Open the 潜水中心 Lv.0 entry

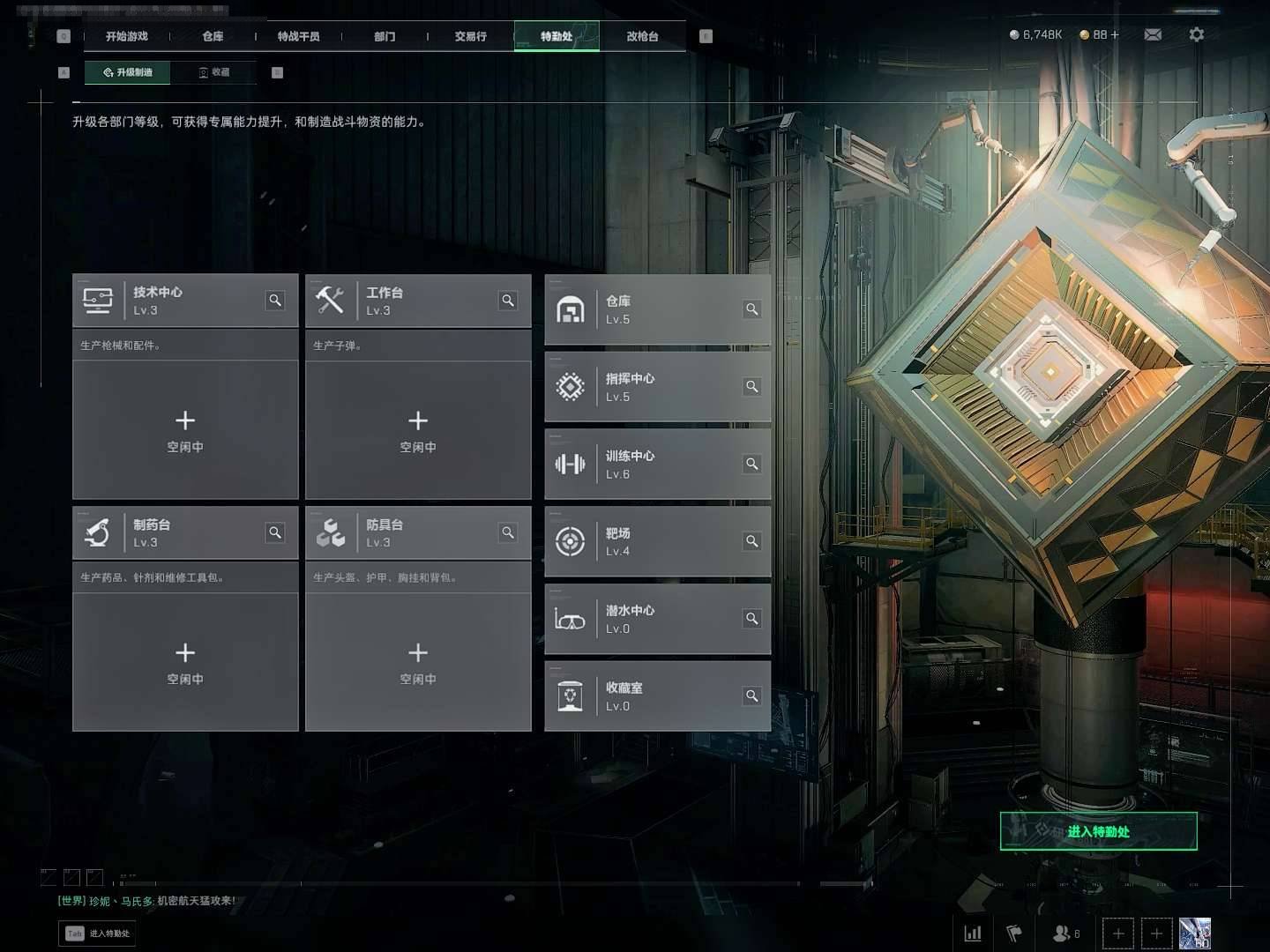[x=657, y=619]
